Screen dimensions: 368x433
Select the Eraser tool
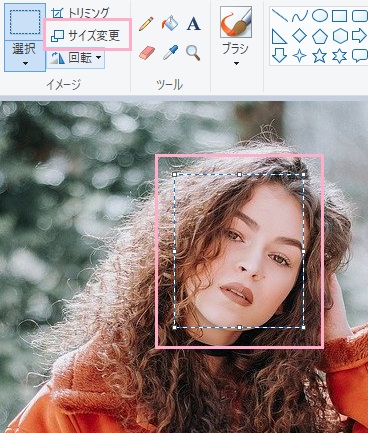(x=147, y=53)
